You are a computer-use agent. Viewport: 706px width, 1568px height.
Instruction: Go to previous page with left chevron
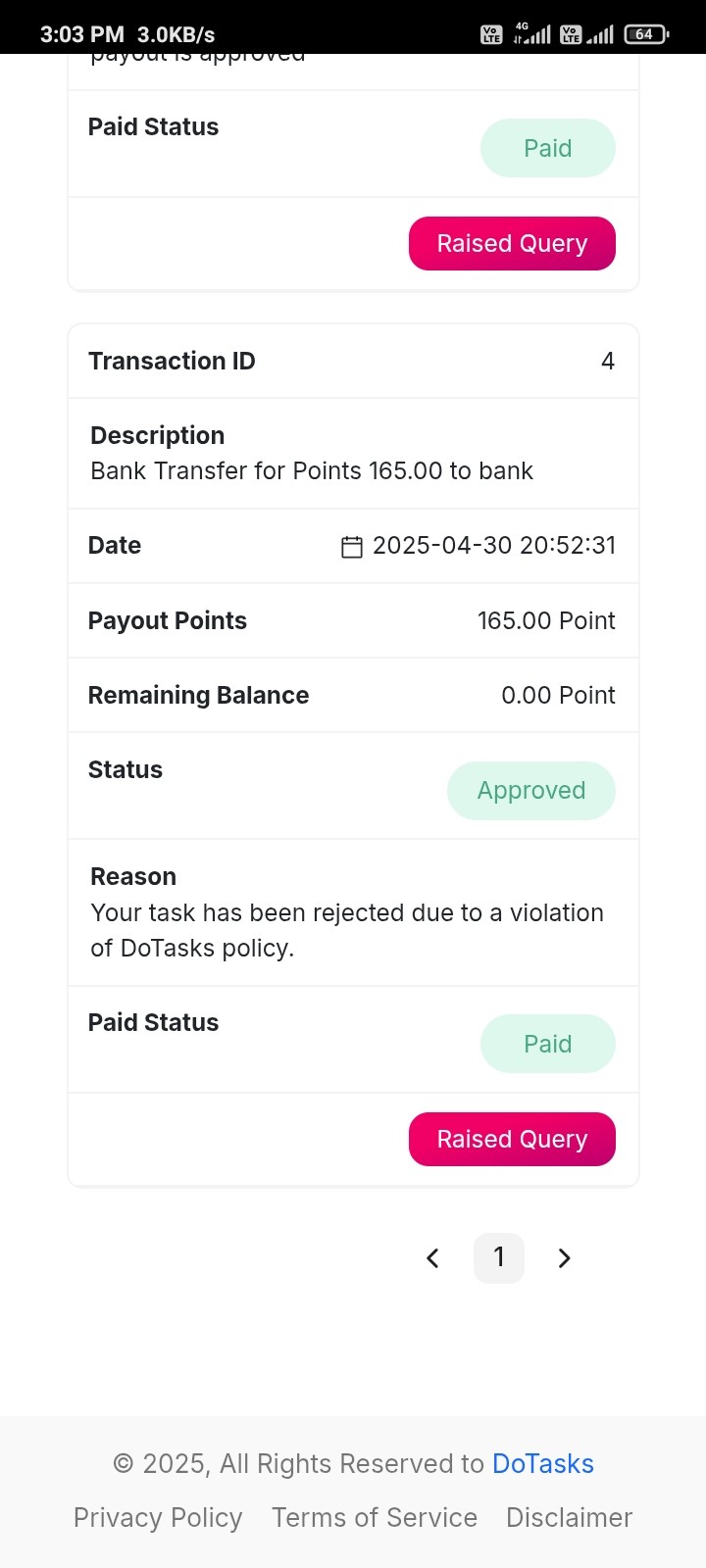coord(432,1258)
